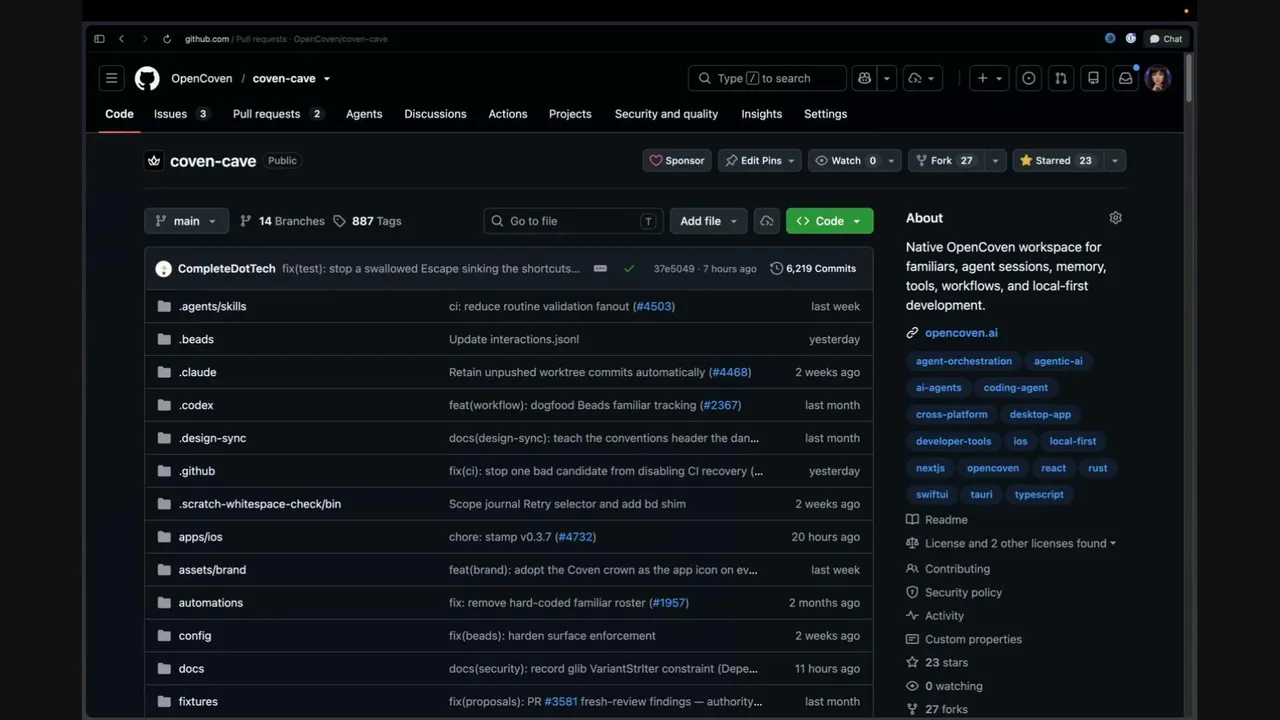
Task: Open the repositories icon in the header
Action: tap(1093, 78)
